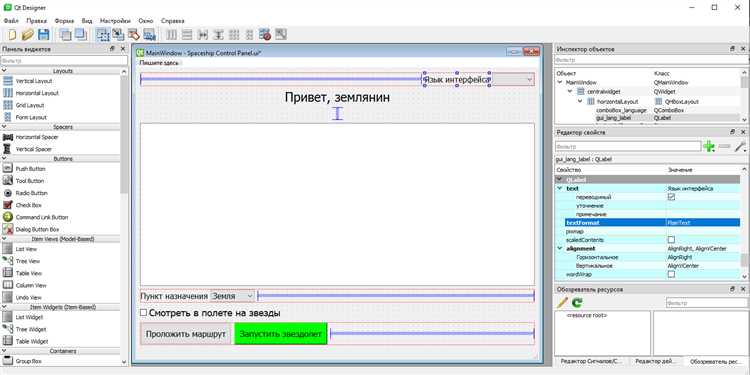Select Tree View widget

pyautogui.click(x=22, y=261)
